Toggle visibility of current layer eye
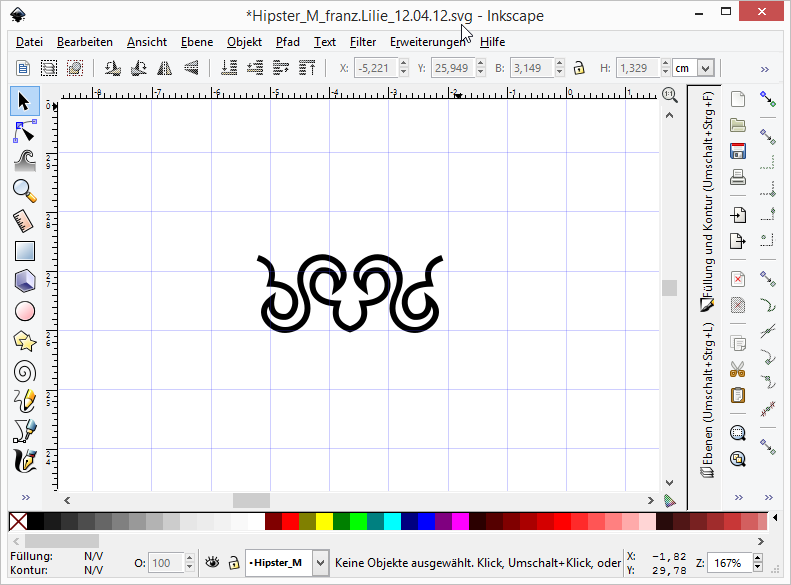 [212, 563]
